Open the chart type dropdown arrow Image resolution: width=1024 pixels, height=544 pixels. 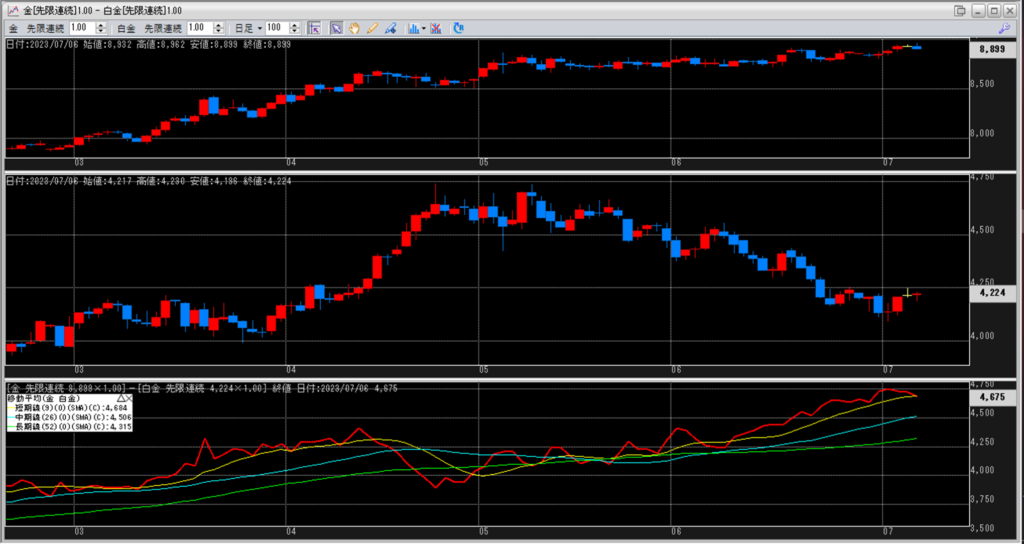(424, 28)
